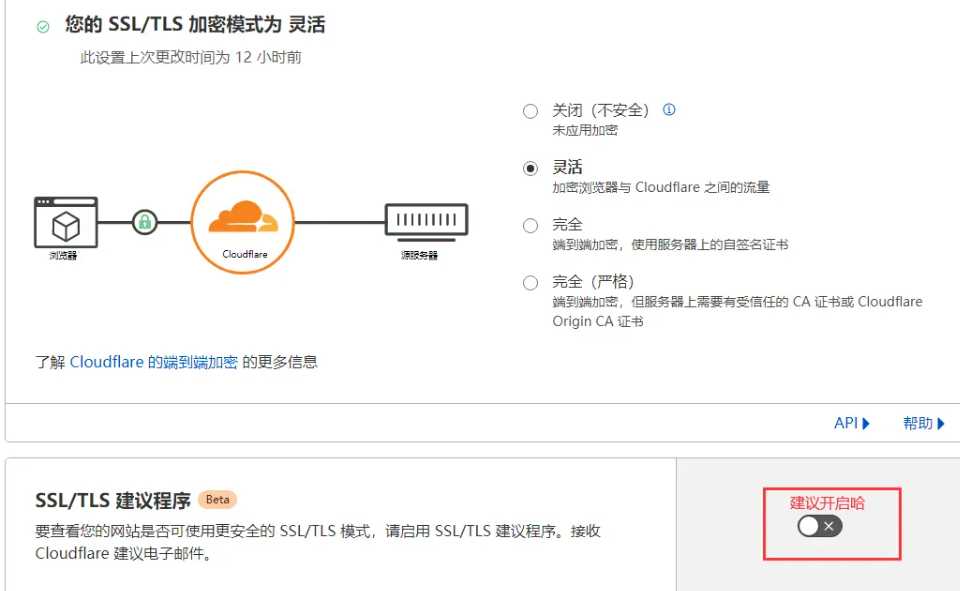Viewport: 960px width, 591px height.
Task: Choose the 完全（严格）radio option
Action: pyautogui.click(x=530, y=283)
